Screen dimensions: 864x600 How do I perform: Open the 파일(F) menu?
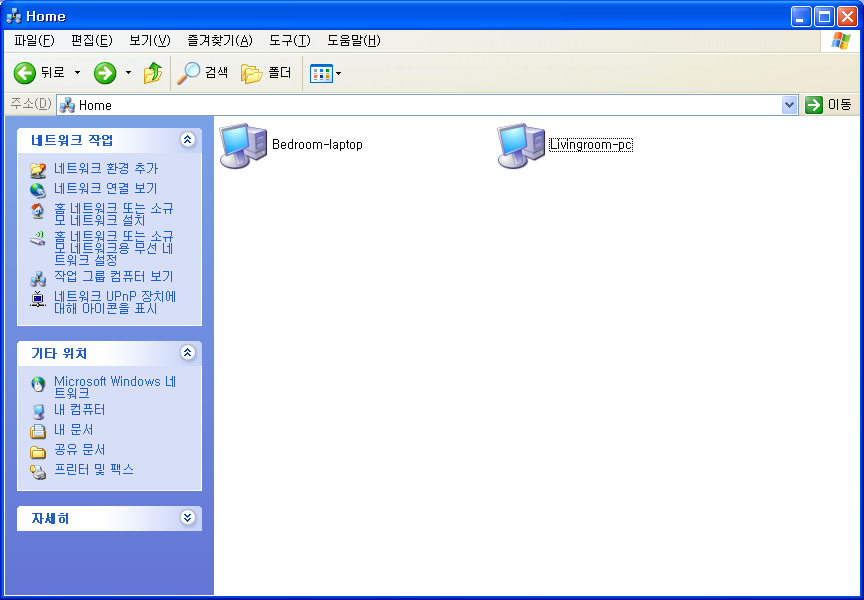coord(35,41)
